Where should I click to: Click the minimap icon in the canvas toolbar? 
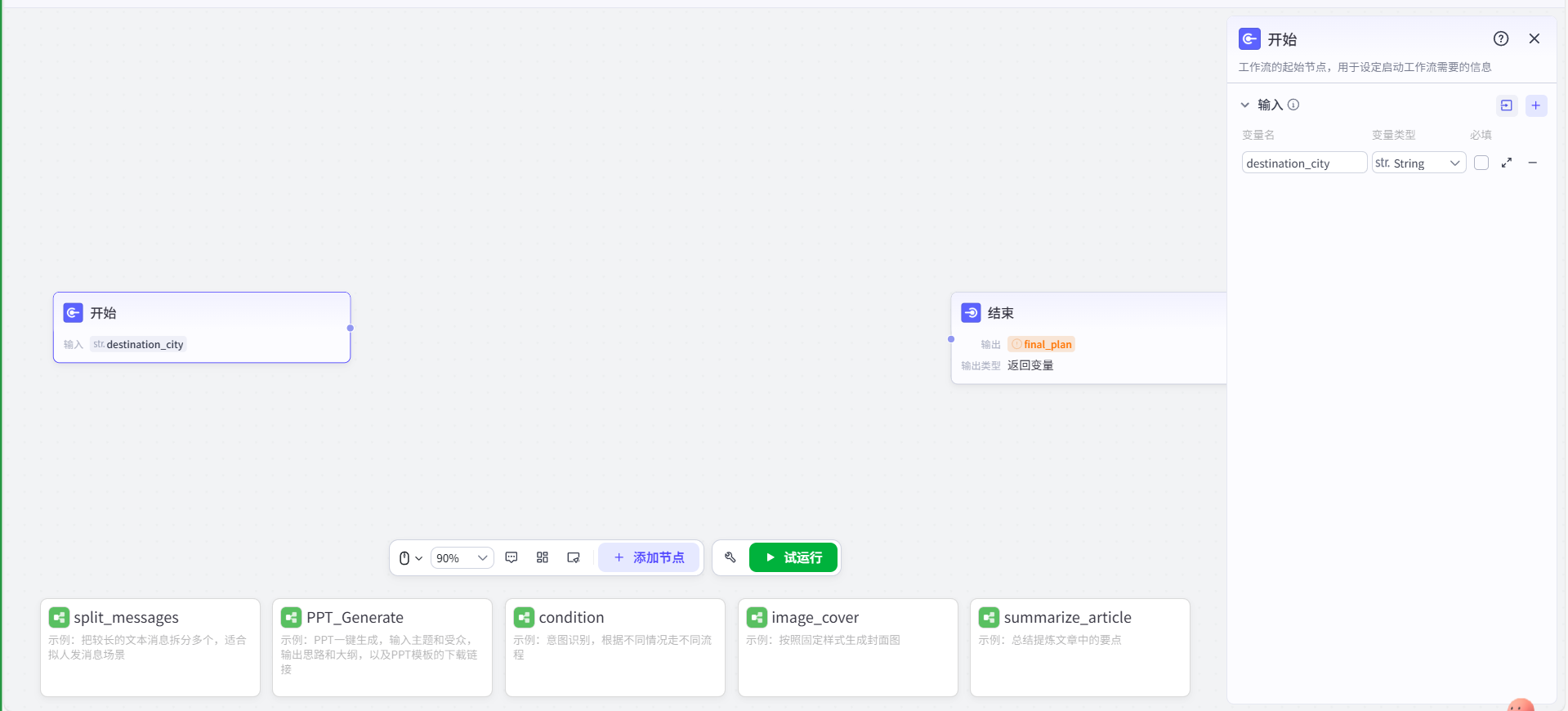(x=574, y=557)
